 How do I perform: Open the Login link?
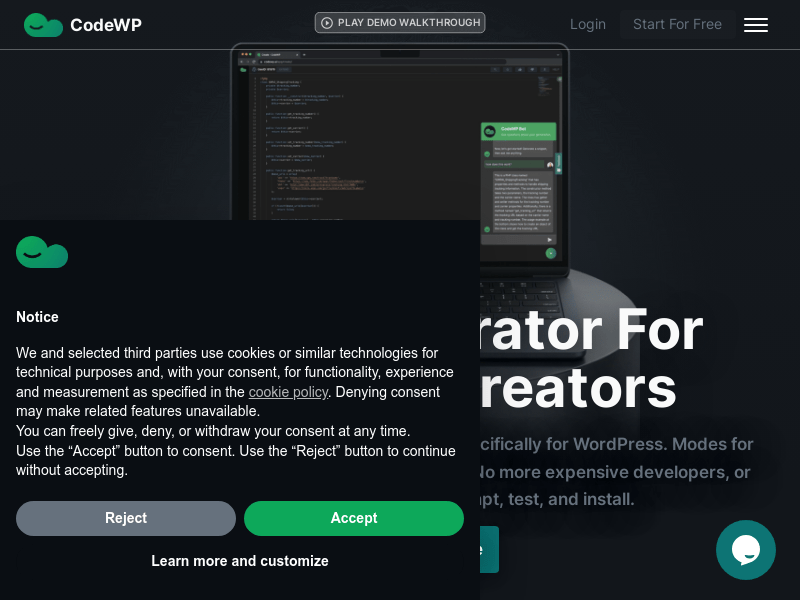588,24
